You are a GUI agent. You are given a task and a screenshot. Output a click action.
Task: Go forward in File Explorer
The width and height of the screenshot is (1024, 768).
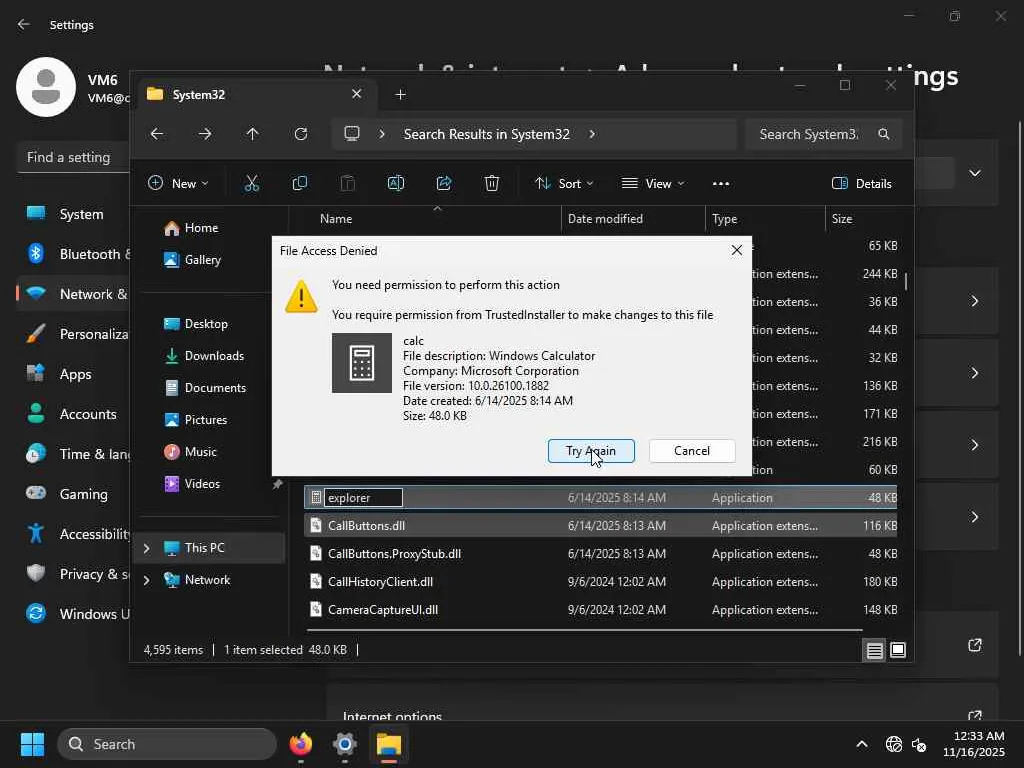pos(205,134)
